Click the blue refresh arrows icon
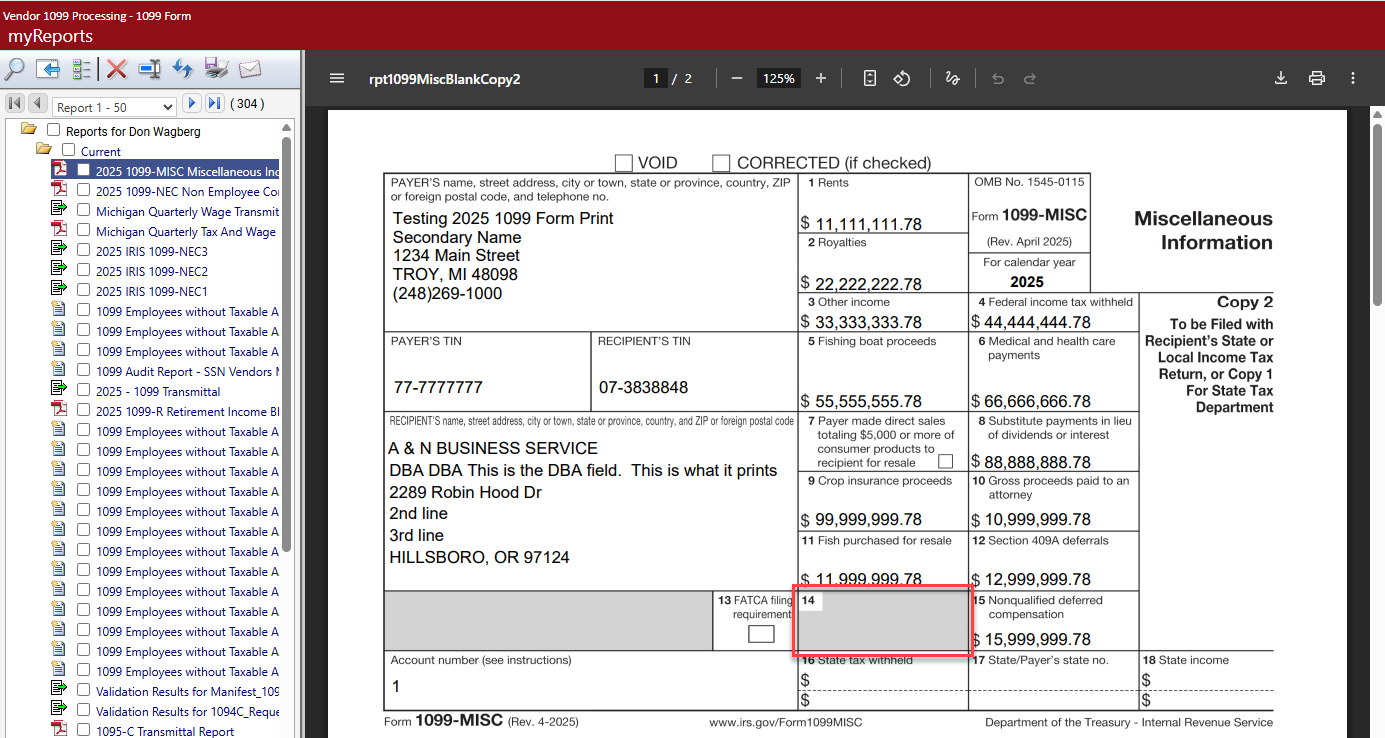The image size is (1385, 738). click(182, 69)
